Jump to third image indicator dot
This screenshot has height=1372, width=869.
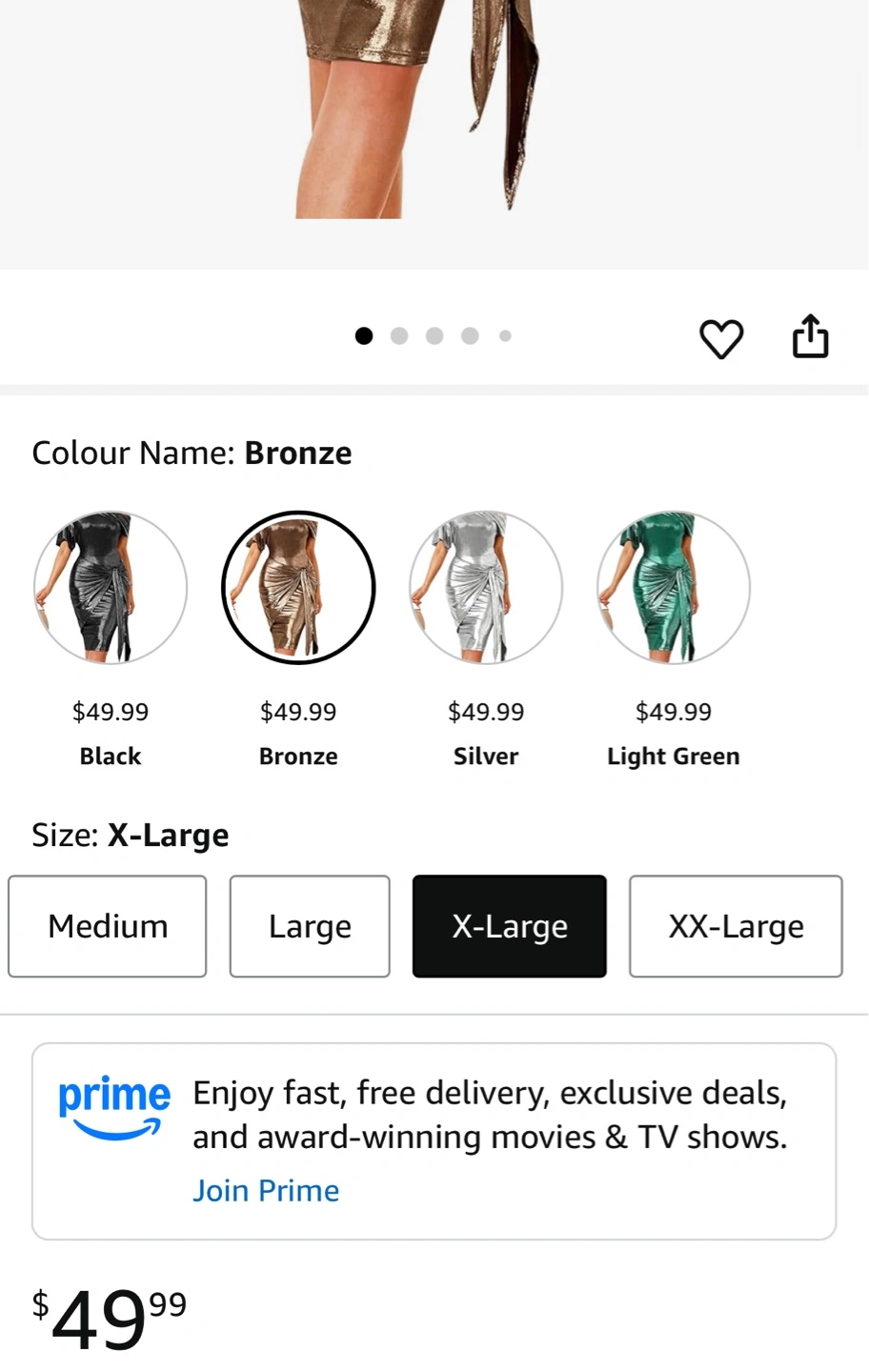[x=434, y=335]
